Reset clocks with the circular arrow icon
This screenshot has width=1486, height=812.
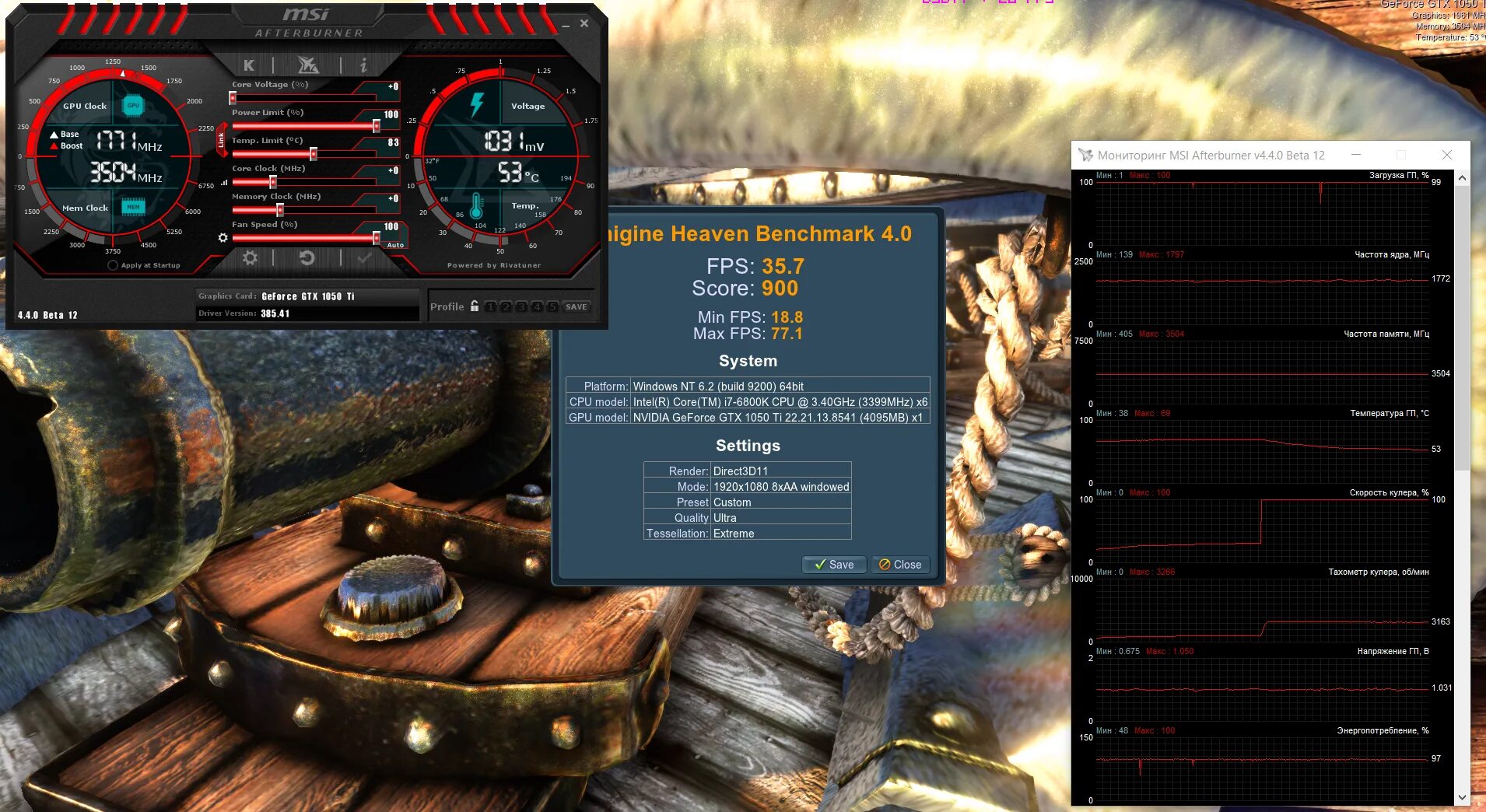click(x=307, y=257)
